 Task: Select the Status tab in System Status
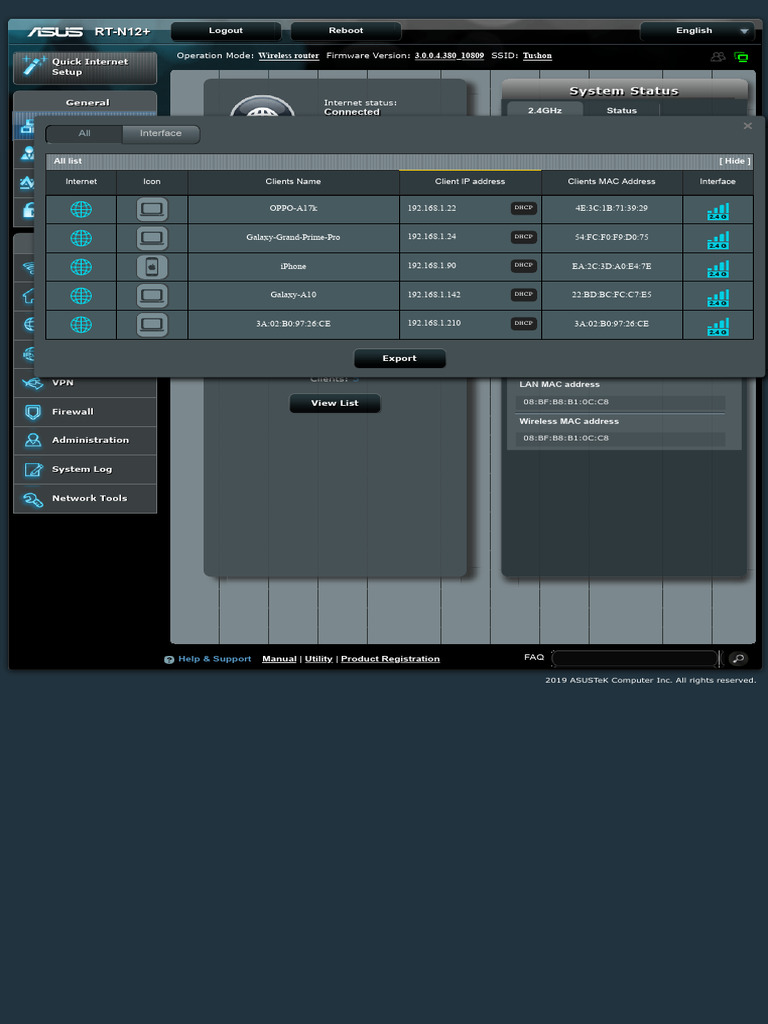pyautogui.click(x=622, y=110)
